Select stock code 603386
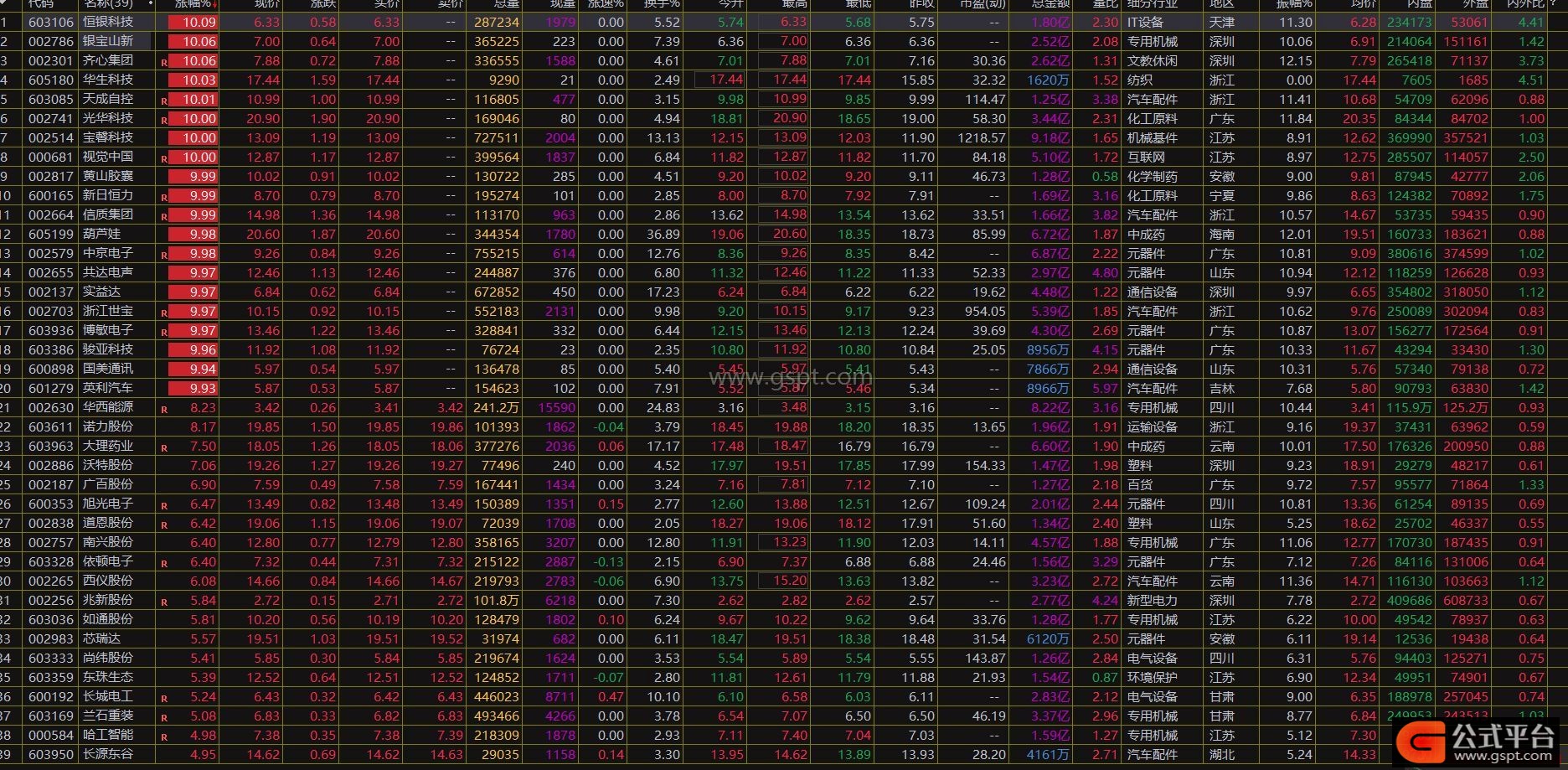Screen dimensions: 1568x770 (51, 349)
